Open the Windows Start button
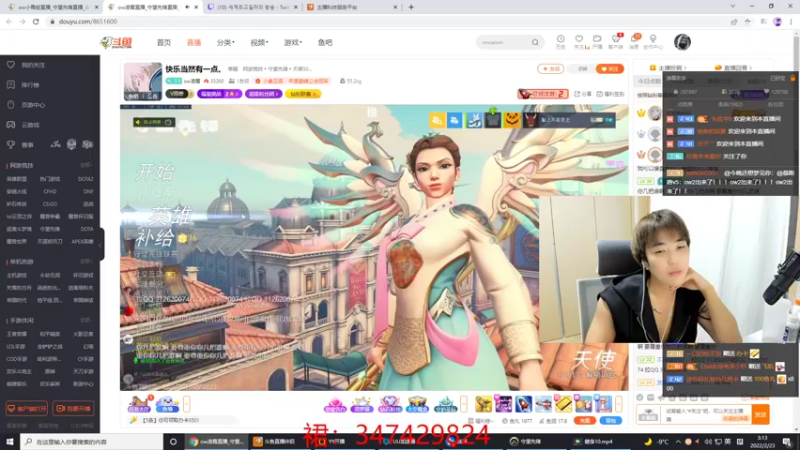 pos(10,441)
